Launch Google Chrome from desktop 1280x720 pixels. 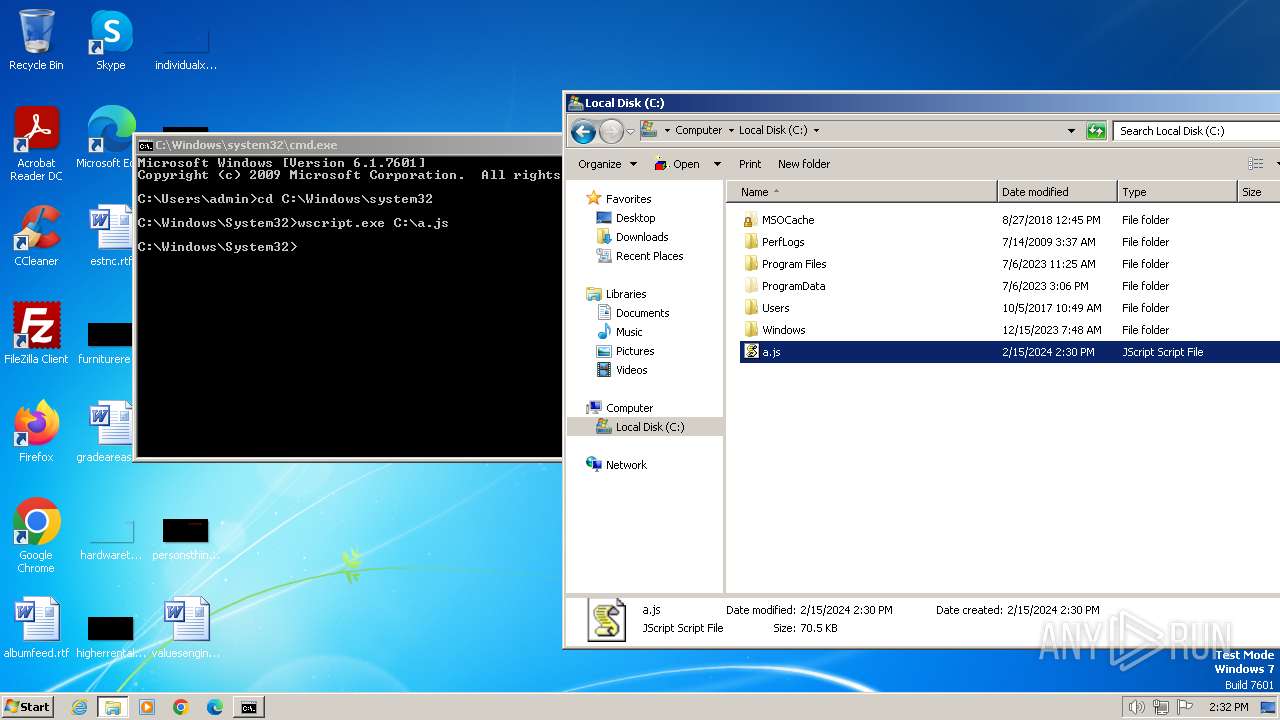tap(36, 536)
